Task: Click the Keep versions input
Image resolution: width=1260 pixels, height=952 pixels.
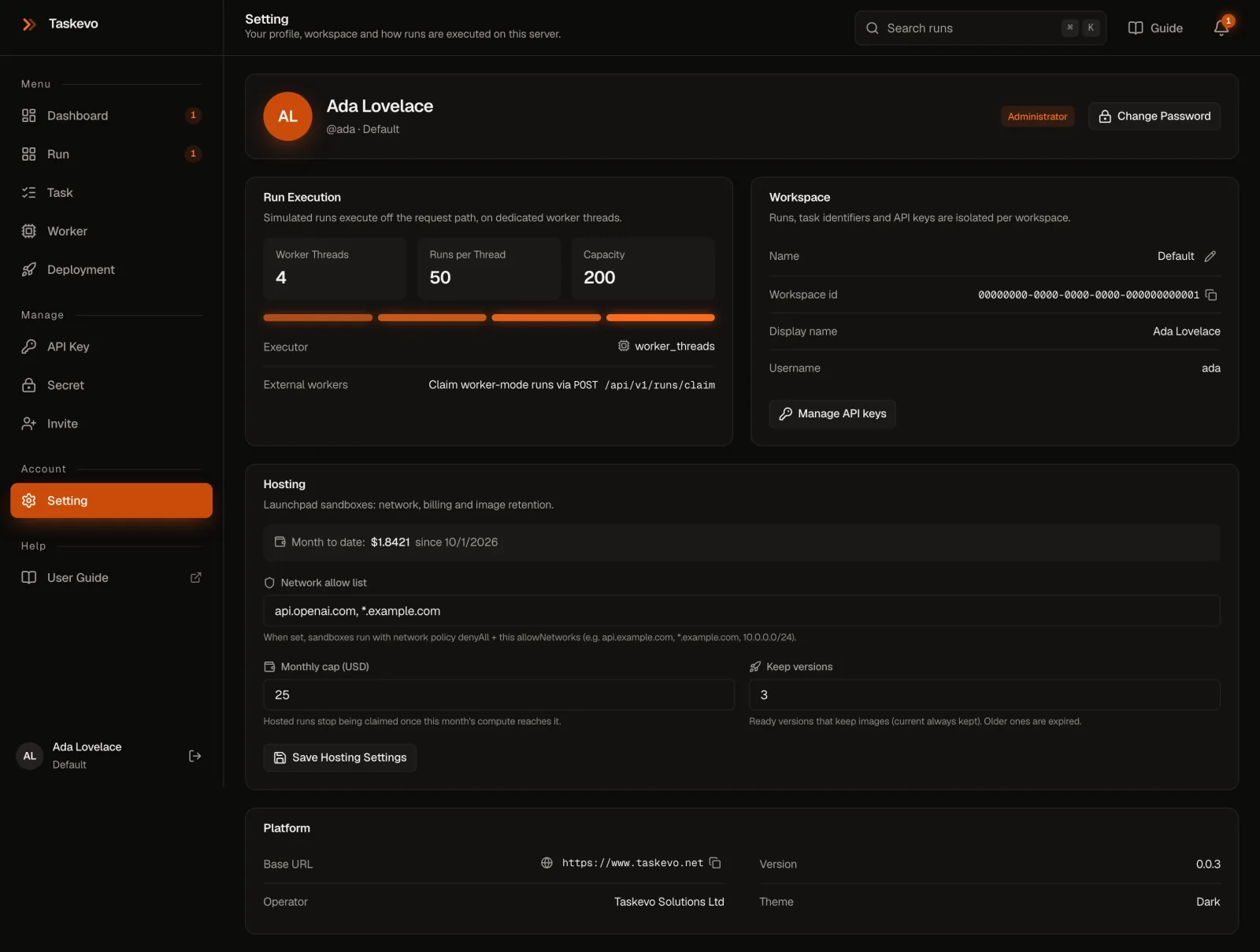Action: tap(984, 695)
